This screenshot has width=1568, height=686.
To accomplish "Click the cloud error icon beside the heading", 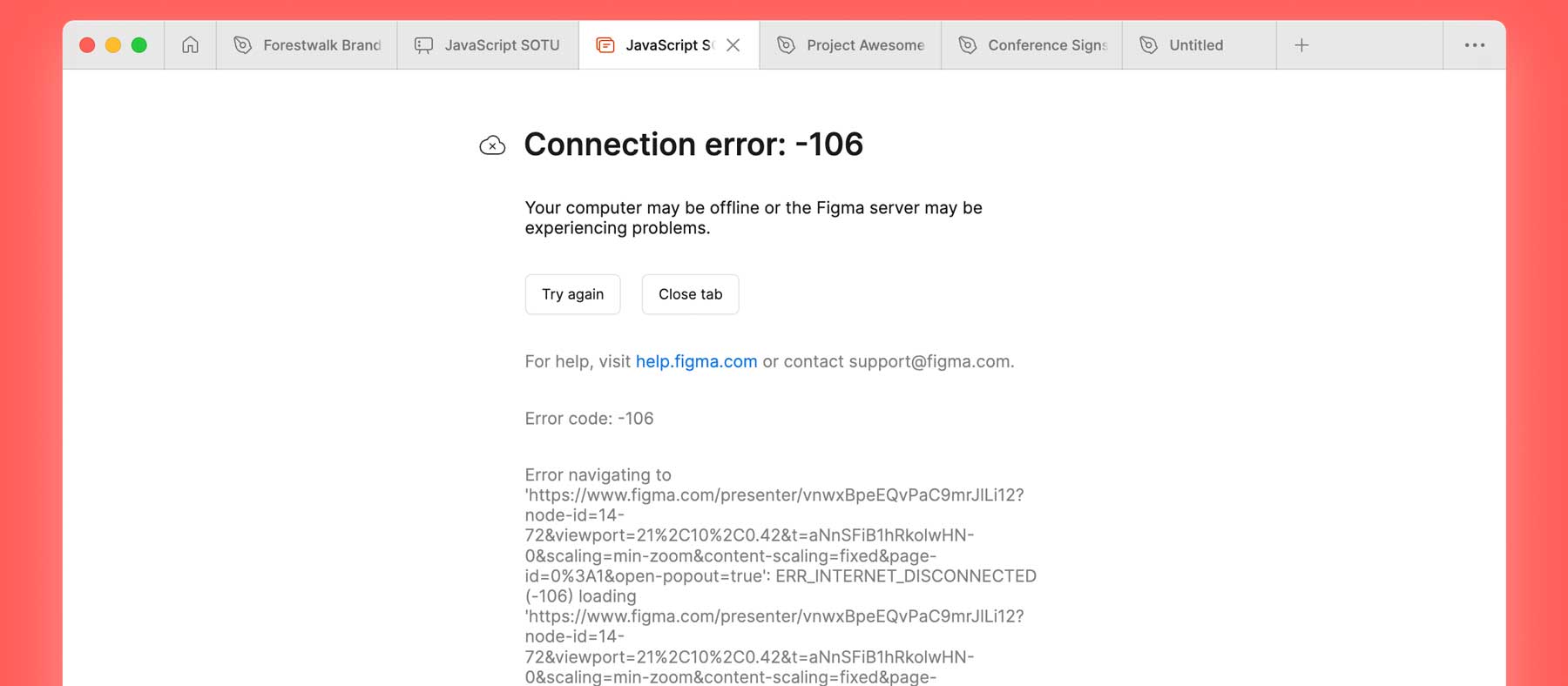I will [x=492, y=145].
